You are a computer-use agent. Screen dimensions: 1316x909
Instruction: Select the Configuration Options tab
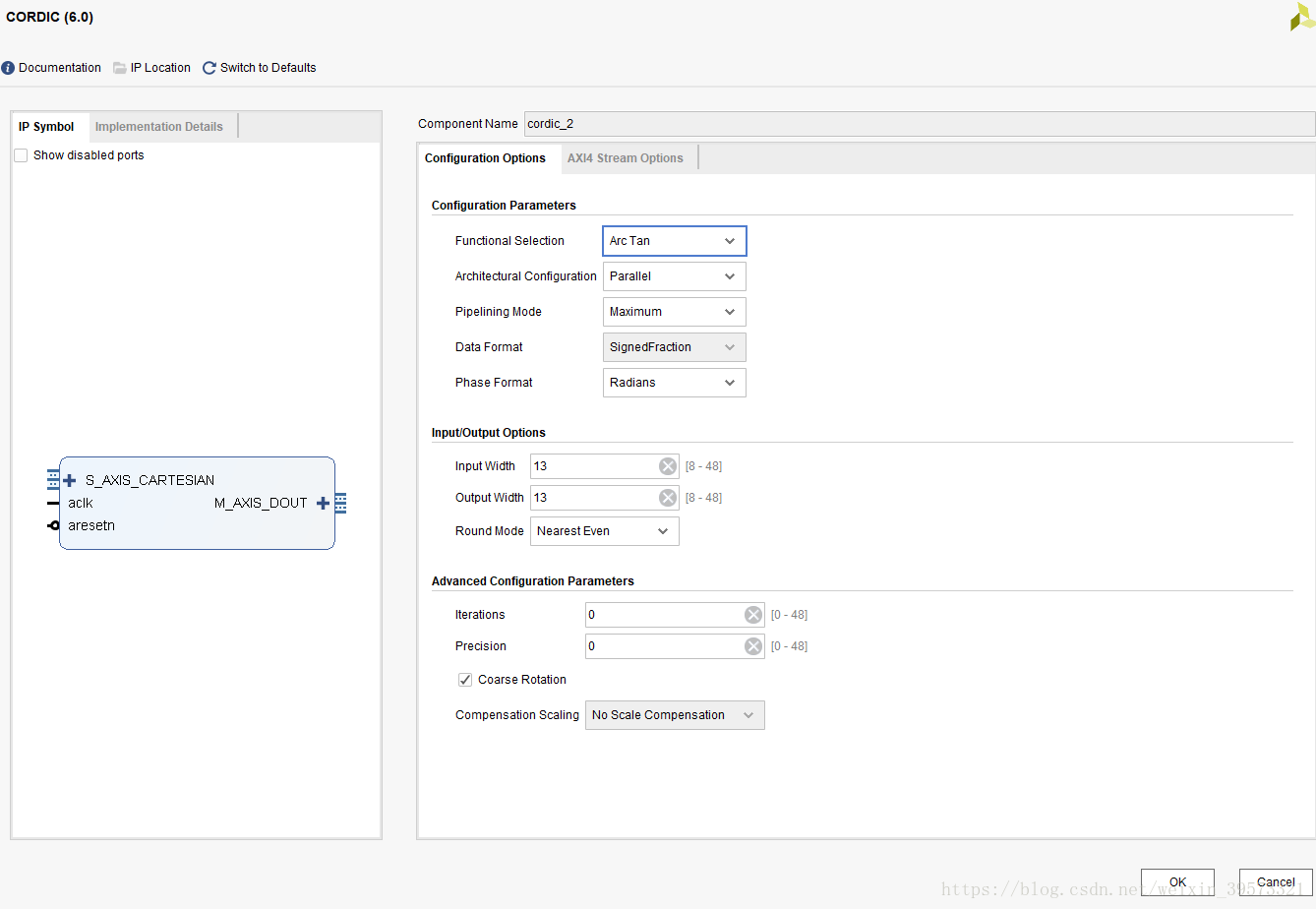tap(485, 158)
